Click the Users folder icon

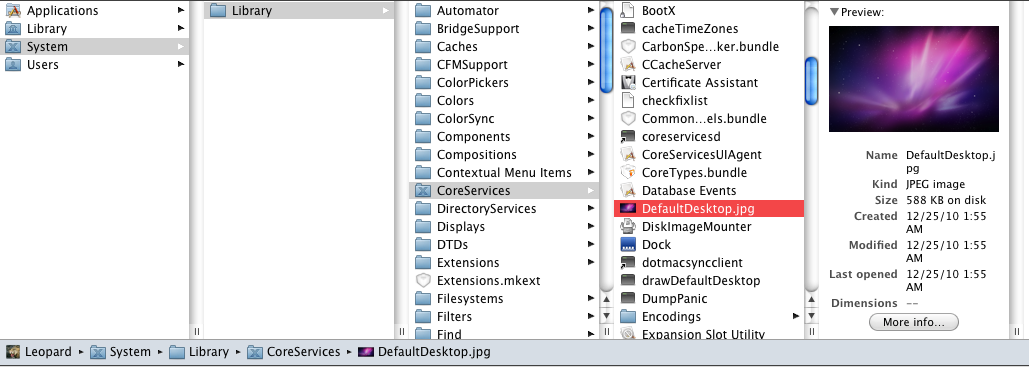coord(13,64)
